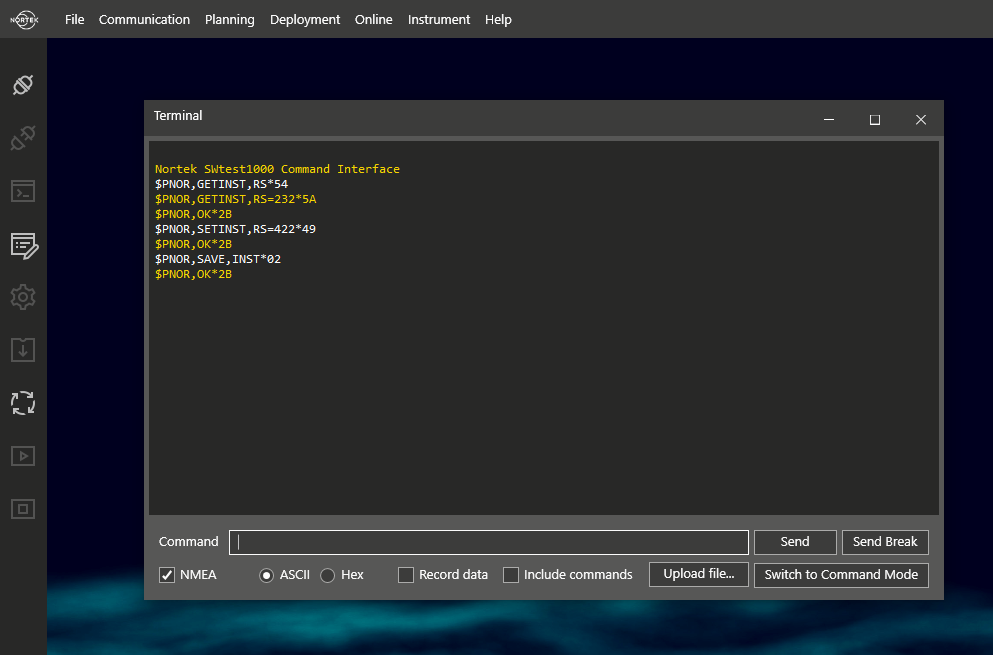Image resolution: width=993 pixels, height=655 pixels.
Task: Click the gear settings sidebar icon
Action: coord(23,297)
